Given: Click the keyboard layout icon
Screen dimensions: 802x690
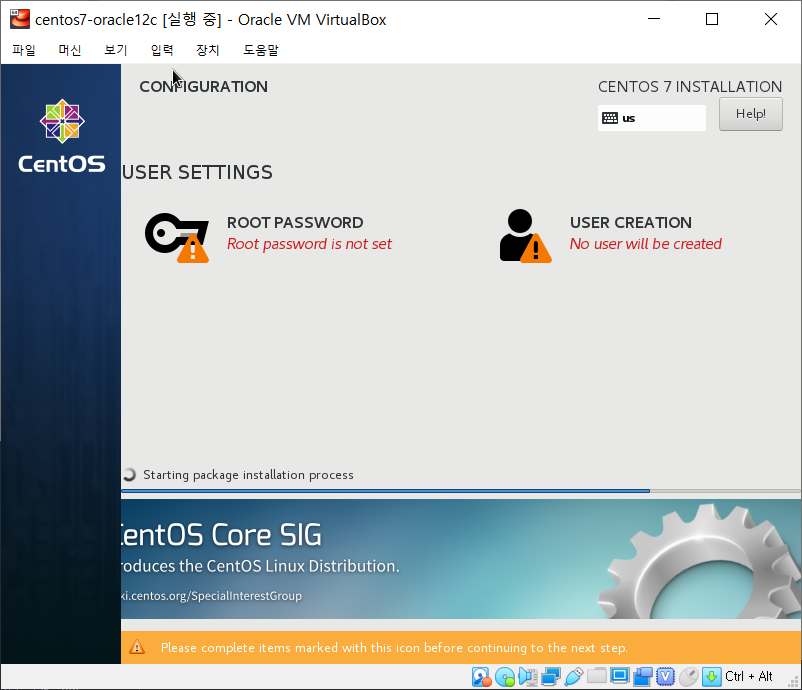Looking at the screenshot, I should tap(610, 118).
